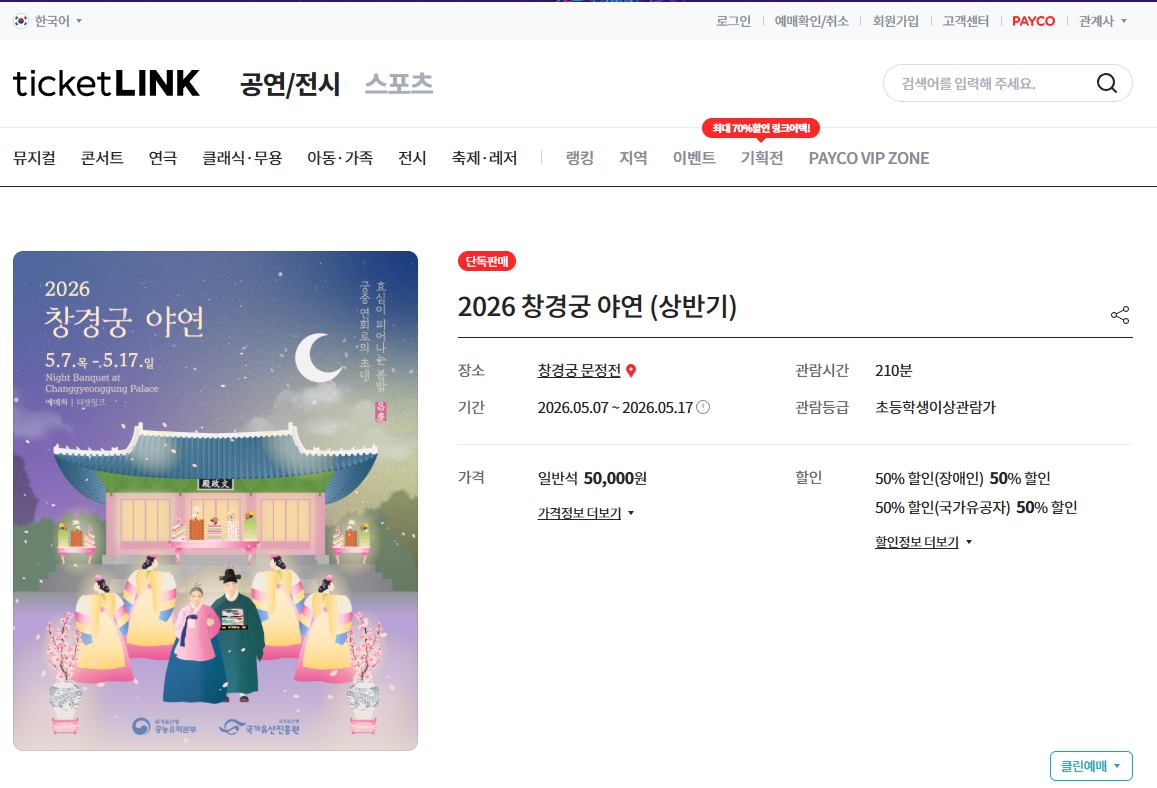Image resolution: width=1157 pixels, height=788 pixels.
Task: Click the 로그인 link
Action: click(733, 21)
